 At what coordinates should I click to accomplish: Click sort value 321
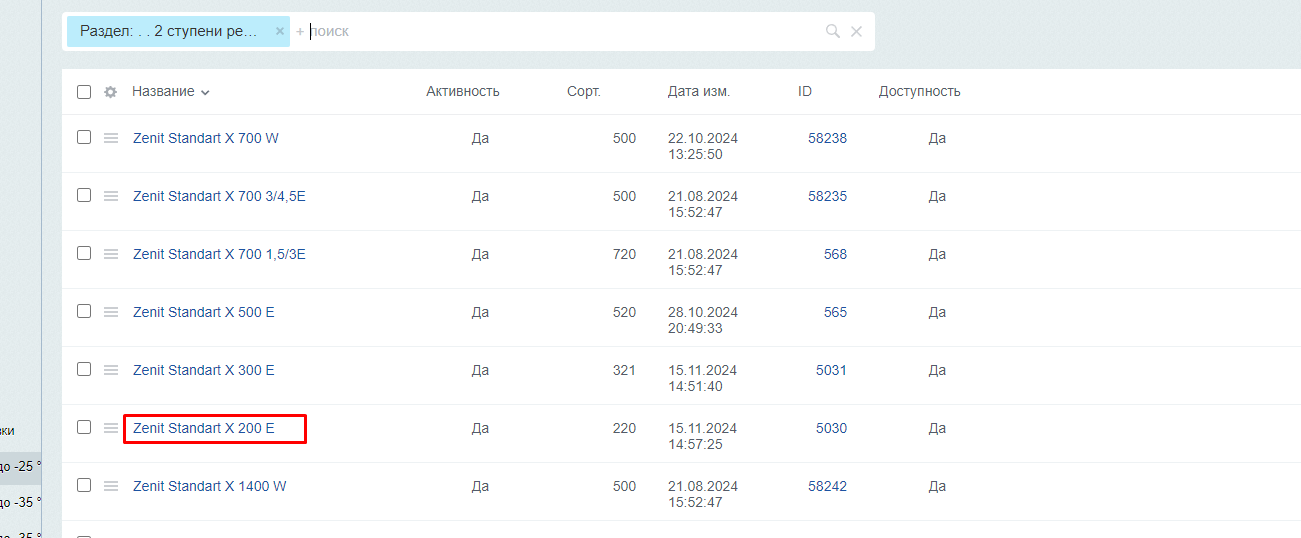(x=624, y=370)
